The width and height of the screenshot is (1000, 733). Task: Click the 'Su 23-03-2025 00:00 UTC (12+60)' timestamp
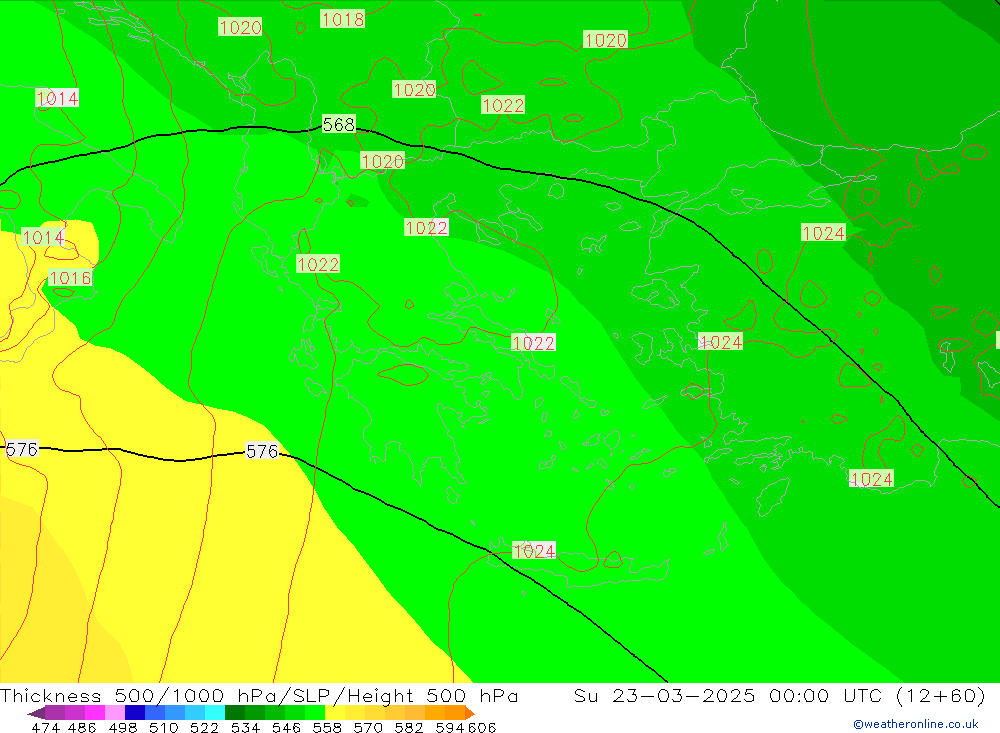779,695
